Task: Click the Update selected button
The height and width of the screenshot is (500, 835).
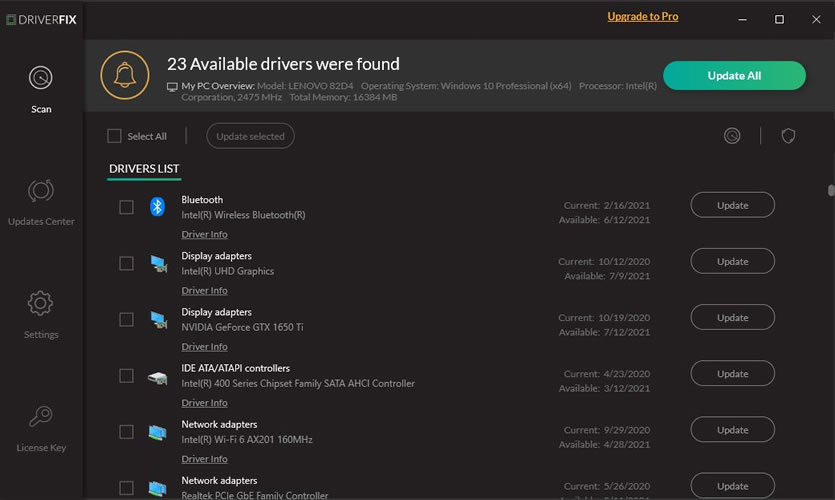Action: pyautogui.click(x=250, y=136)
